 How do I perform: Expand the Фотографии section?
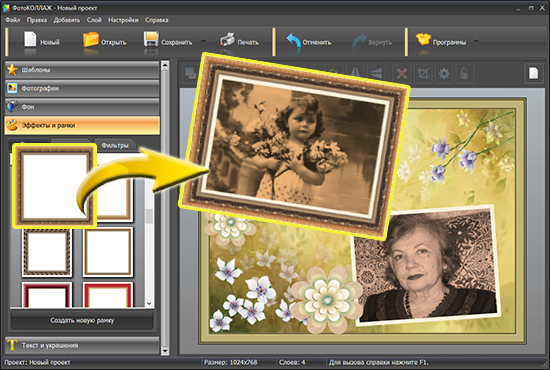(x=82, y=88)
